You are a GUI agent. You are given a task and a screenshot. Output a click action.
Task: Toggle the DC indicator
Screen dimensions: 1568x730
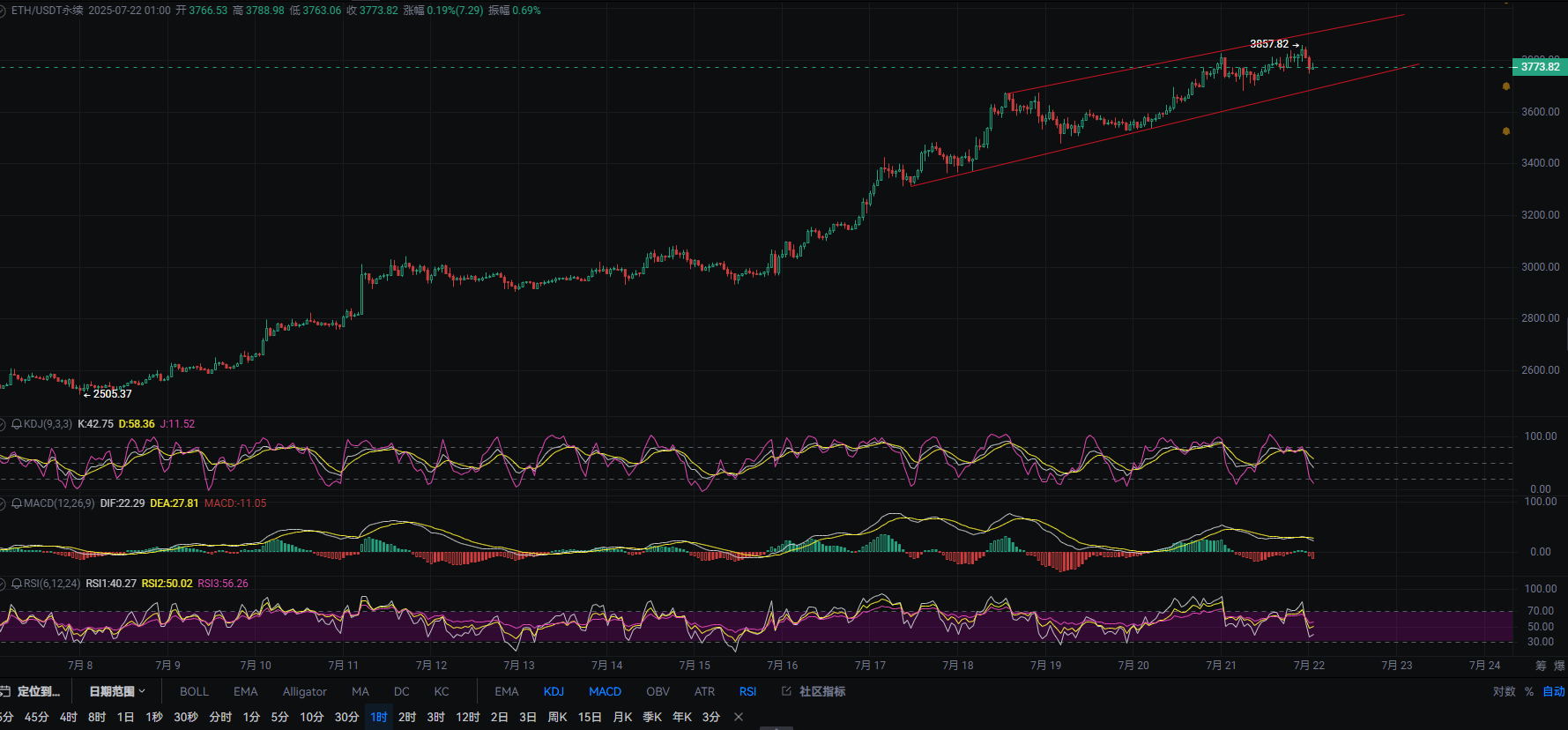[x=402, y=691]
